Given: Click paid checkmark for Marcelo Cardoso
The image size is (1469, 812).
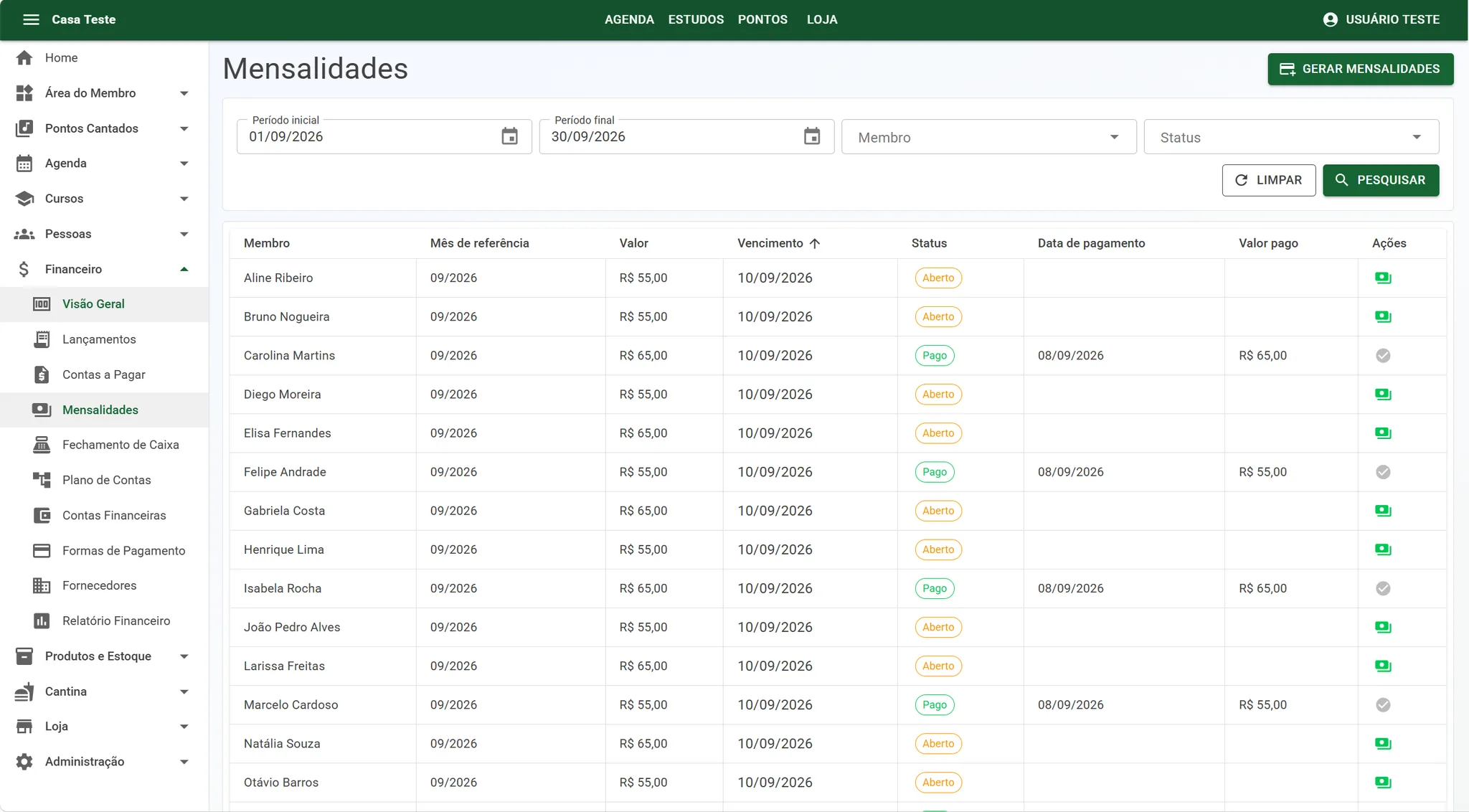Looking at the screenshot, I should point(1383,704).
